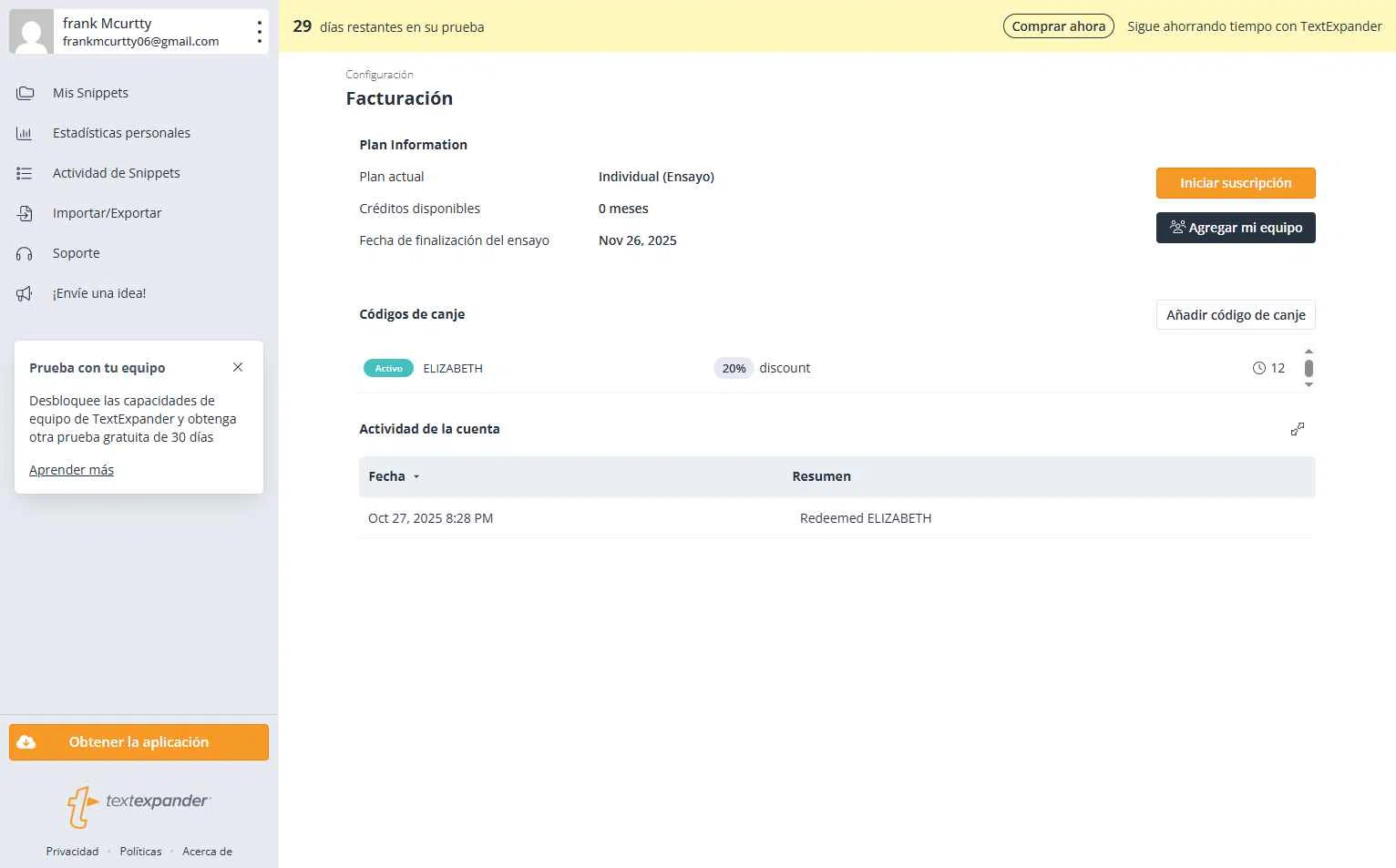Open Mis Snippets
Viewport: 1396px width, 868px height.
click(90, 93)
